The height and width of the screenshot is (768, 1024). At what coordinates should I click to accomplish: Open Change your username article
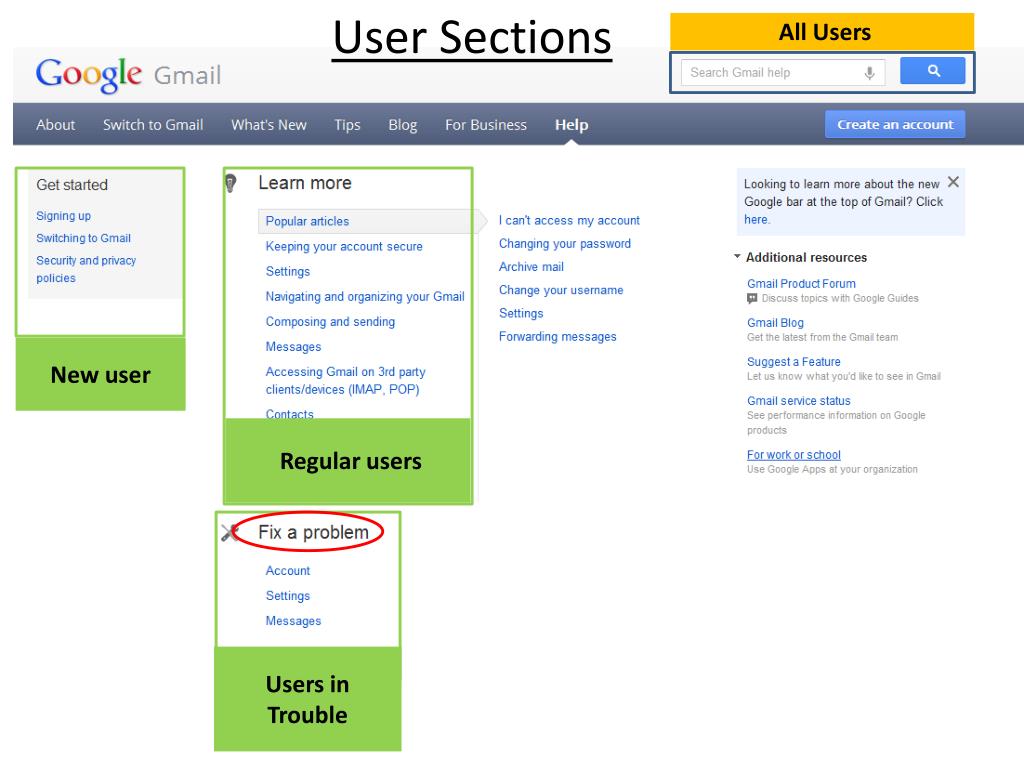[x=561, y=290]
